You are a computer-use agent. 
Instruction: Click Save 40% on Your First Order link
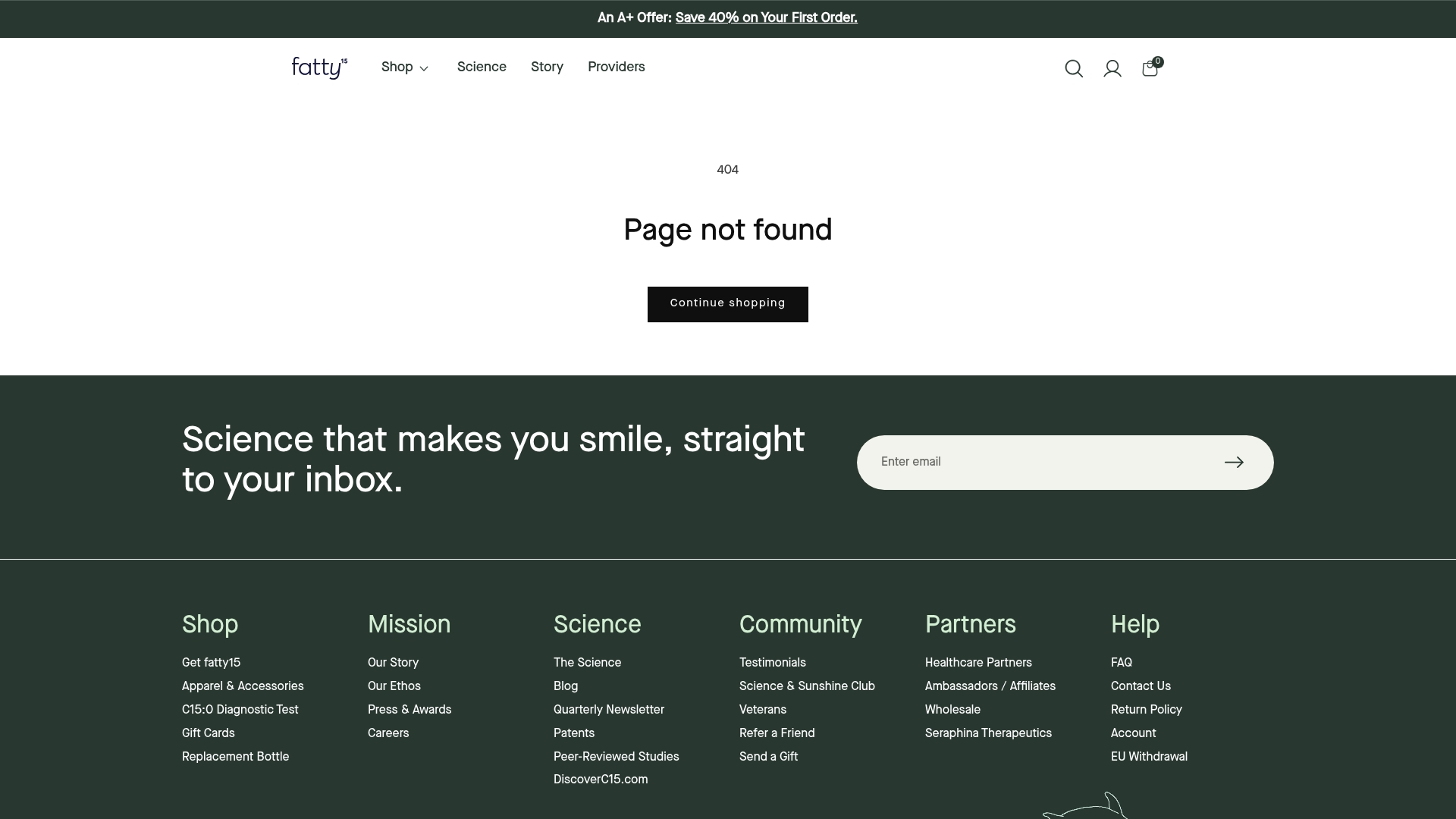click(766, 18)
